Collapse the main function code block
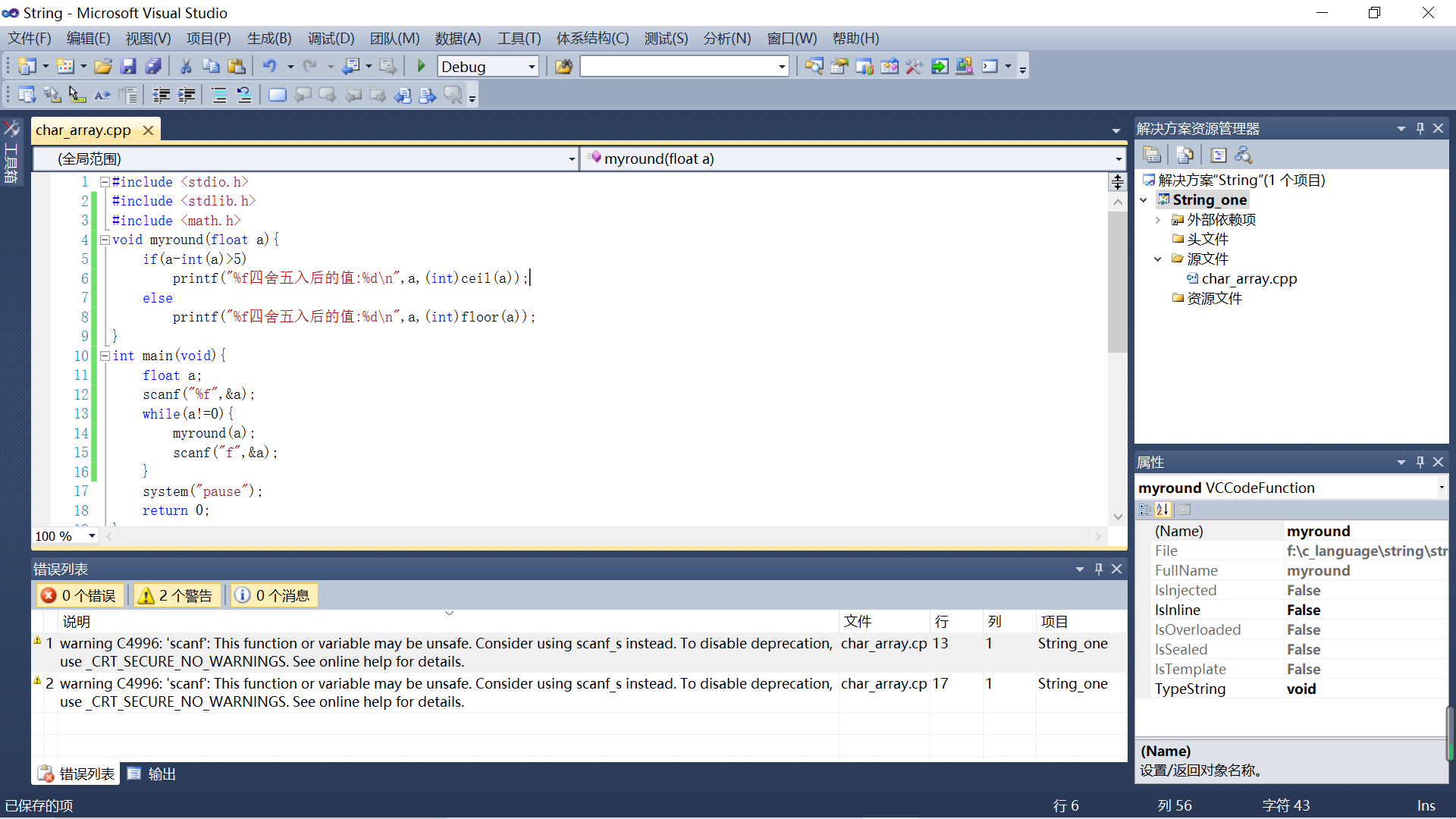 [x=105, y=356]
